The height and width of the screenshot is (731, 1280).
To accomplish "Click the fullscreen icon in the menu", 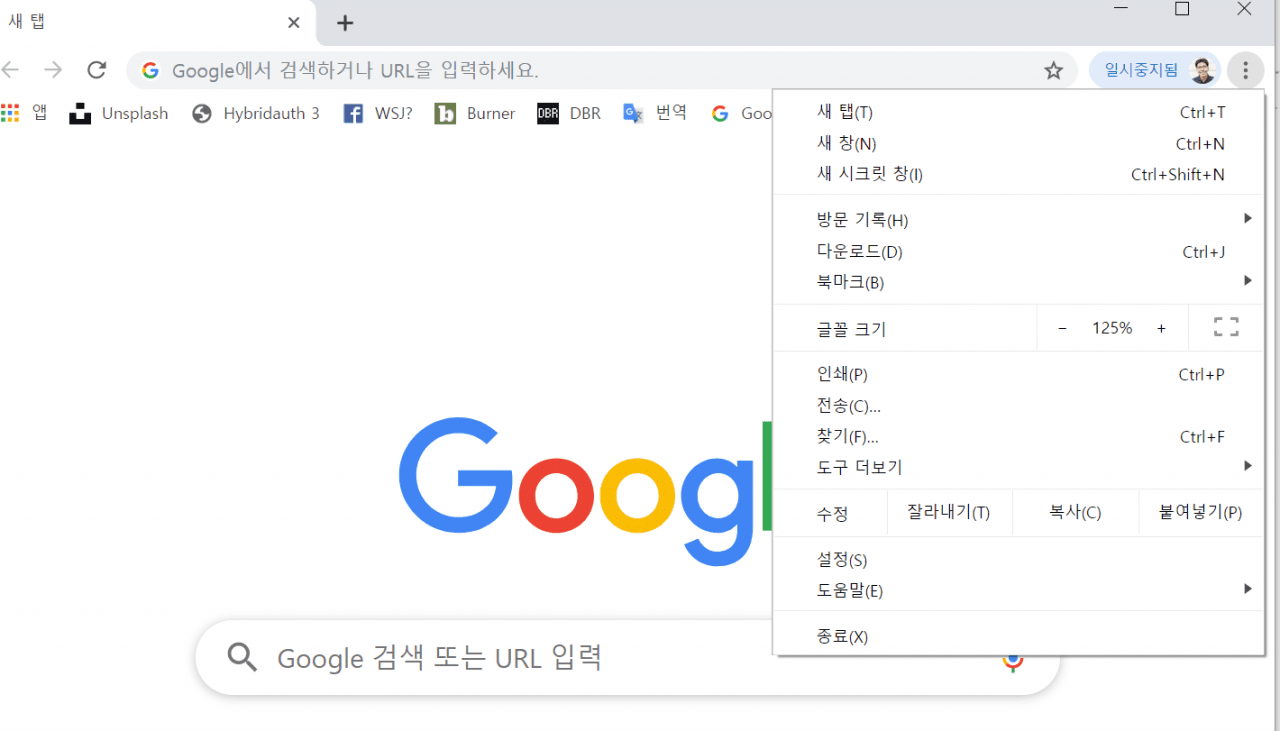I will click(1226, 327).
